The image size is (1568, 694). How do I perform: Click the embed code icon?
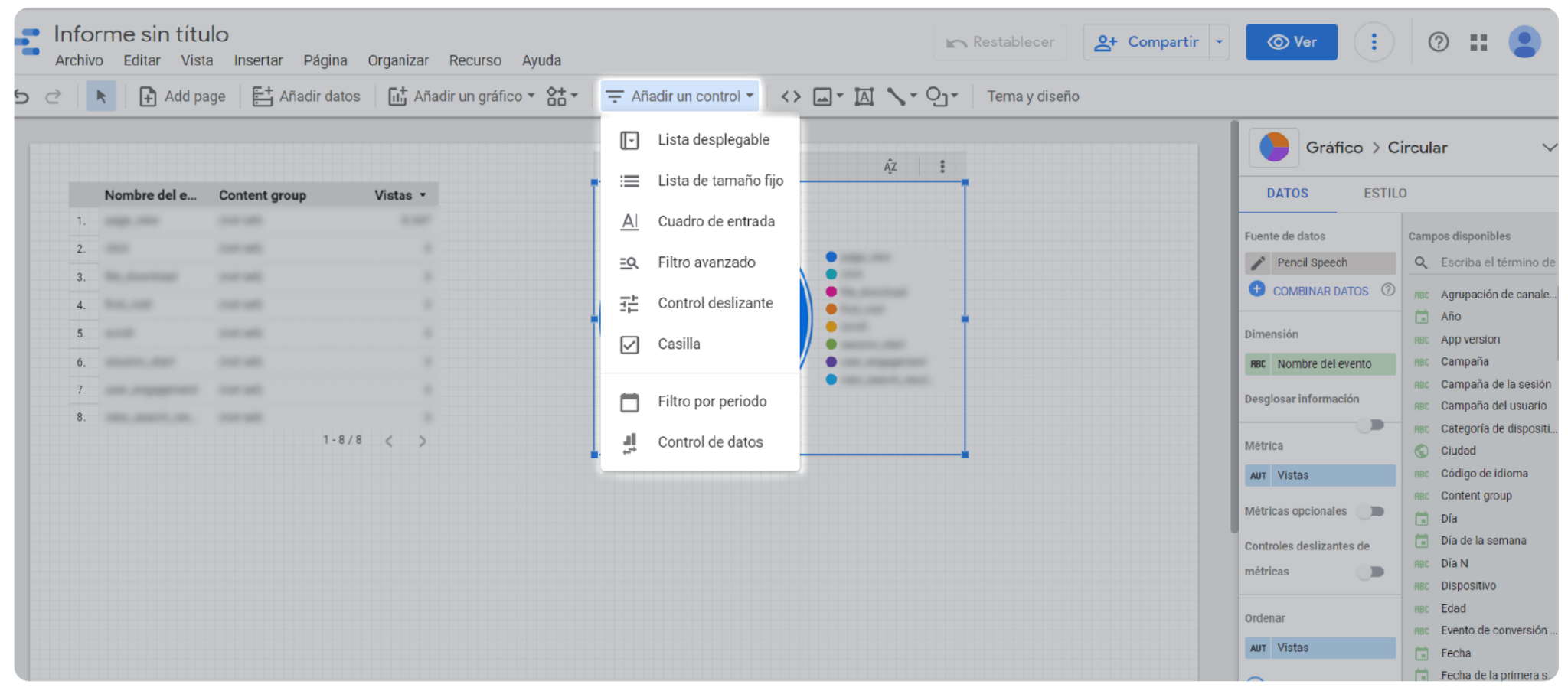(790, 96)
